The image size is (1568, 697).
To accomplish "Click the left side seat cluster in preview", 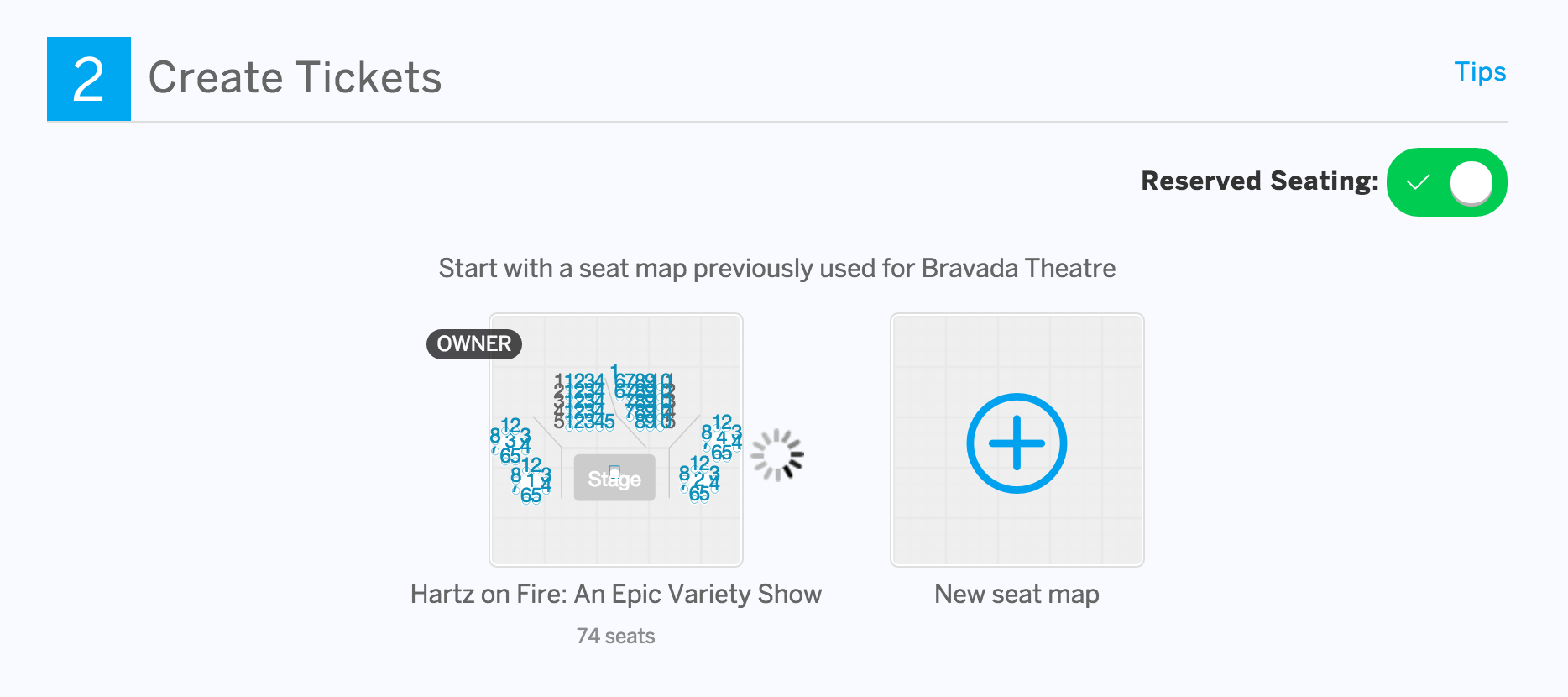I will tap(521, 460).
